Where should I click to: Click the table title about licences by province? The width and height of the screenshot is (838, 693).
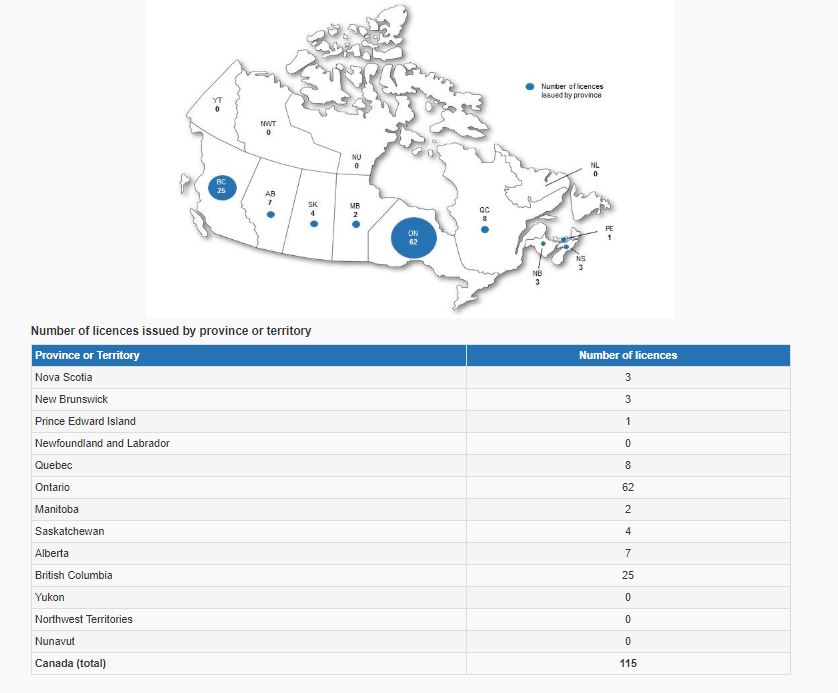click(171, 330)
